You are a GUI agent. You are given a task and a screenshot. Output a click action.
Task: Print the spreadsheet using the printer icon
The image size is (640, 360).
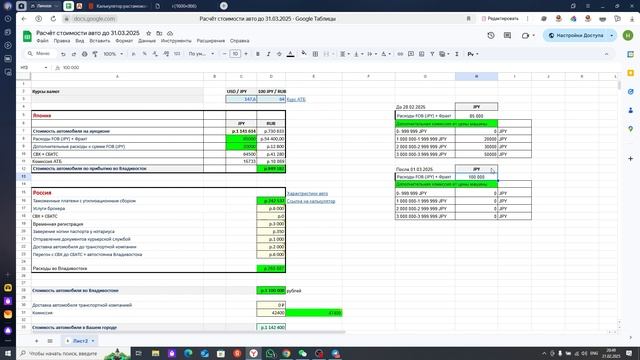(x=84, y=54)
